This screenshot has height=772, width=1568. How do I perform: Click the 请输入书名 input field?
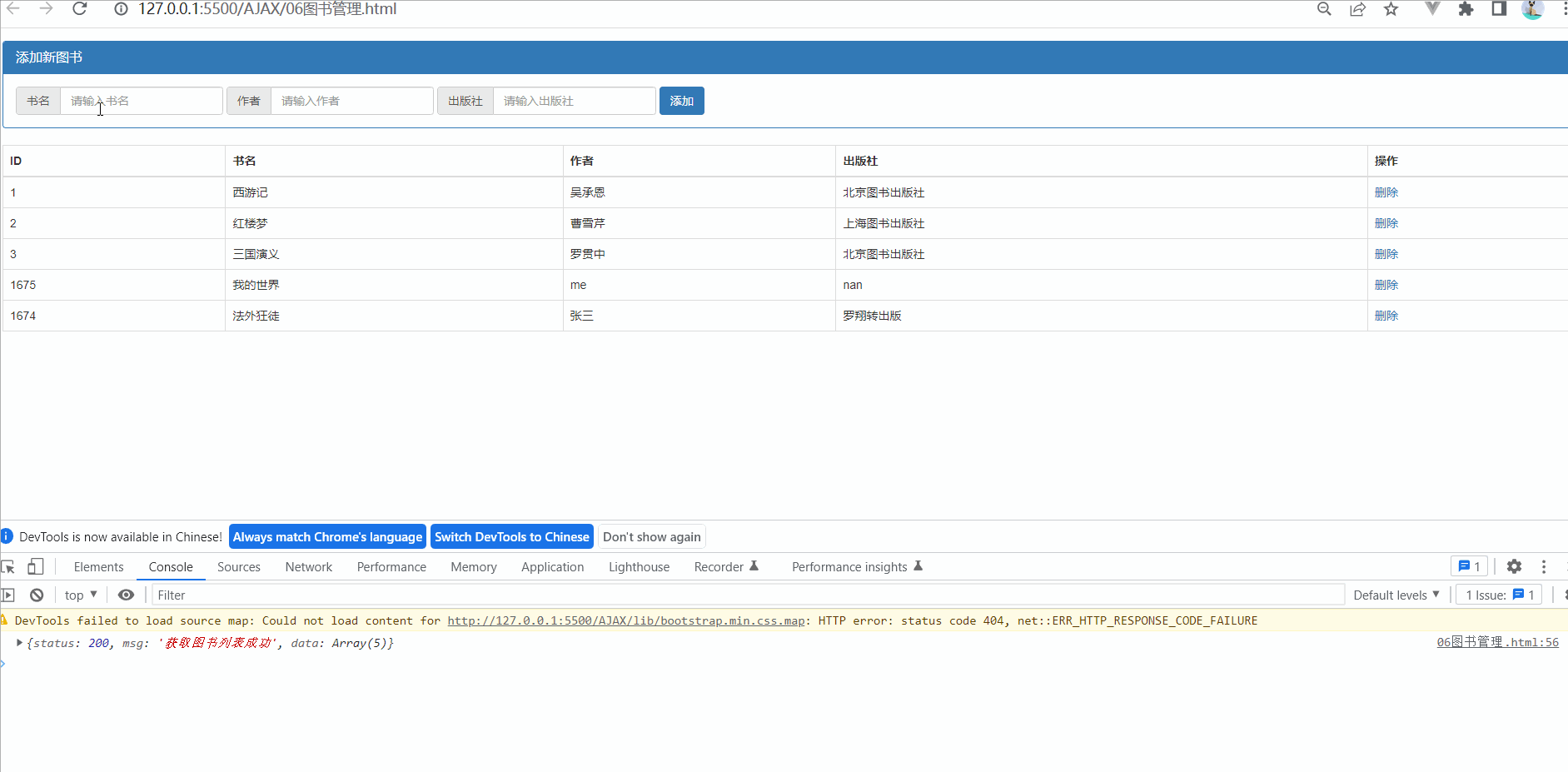coord(140,100)
